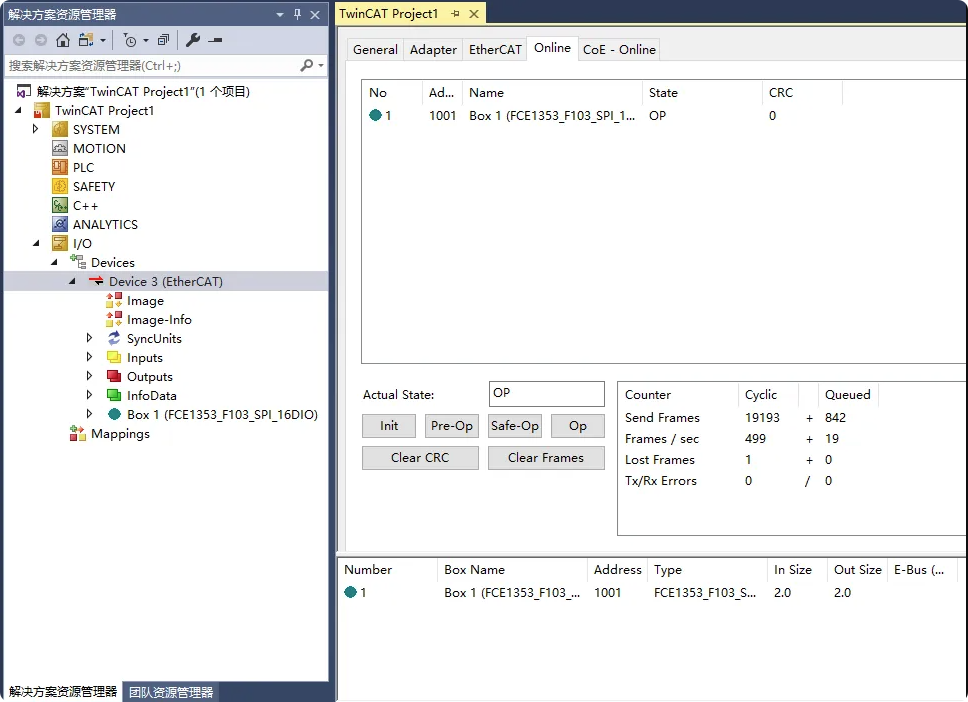Expand the SyncUnits node
This screenshot has width=968, height=702.
(x=90, y=338)
